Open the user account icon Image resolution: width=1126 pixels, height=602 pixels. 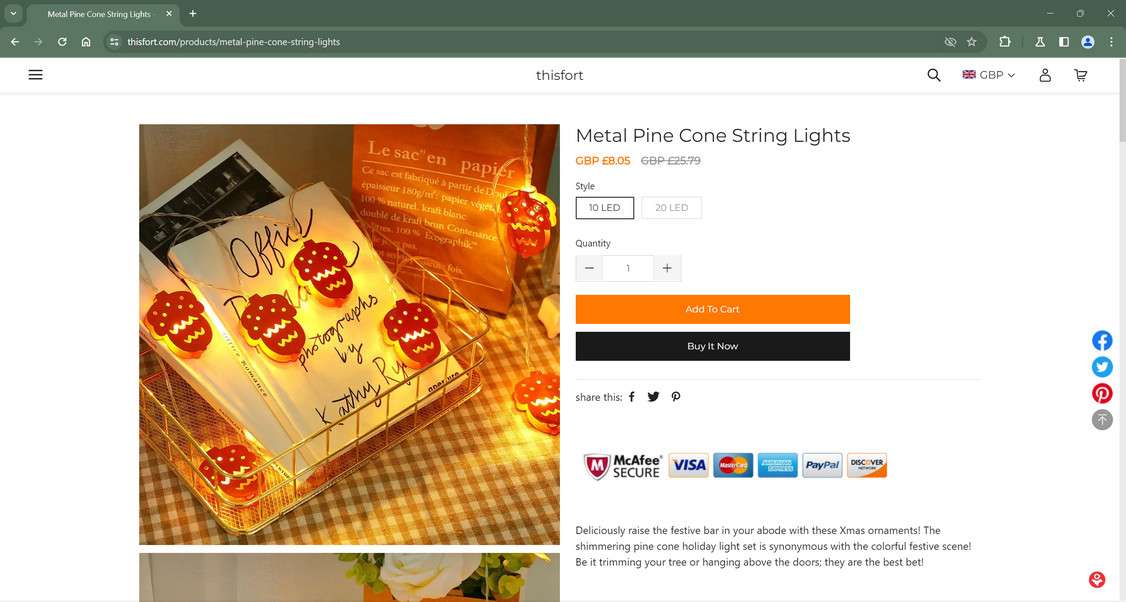pos(1045,75)
